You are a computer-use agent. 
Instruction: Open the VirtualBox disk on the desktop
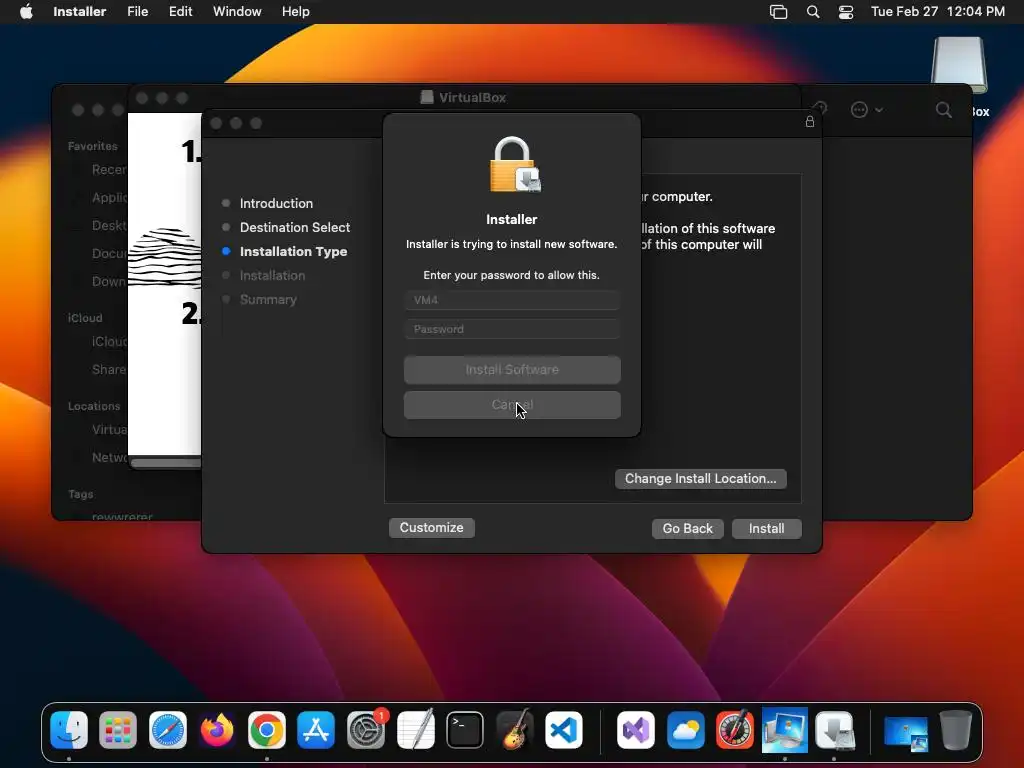tap(959, 65)
